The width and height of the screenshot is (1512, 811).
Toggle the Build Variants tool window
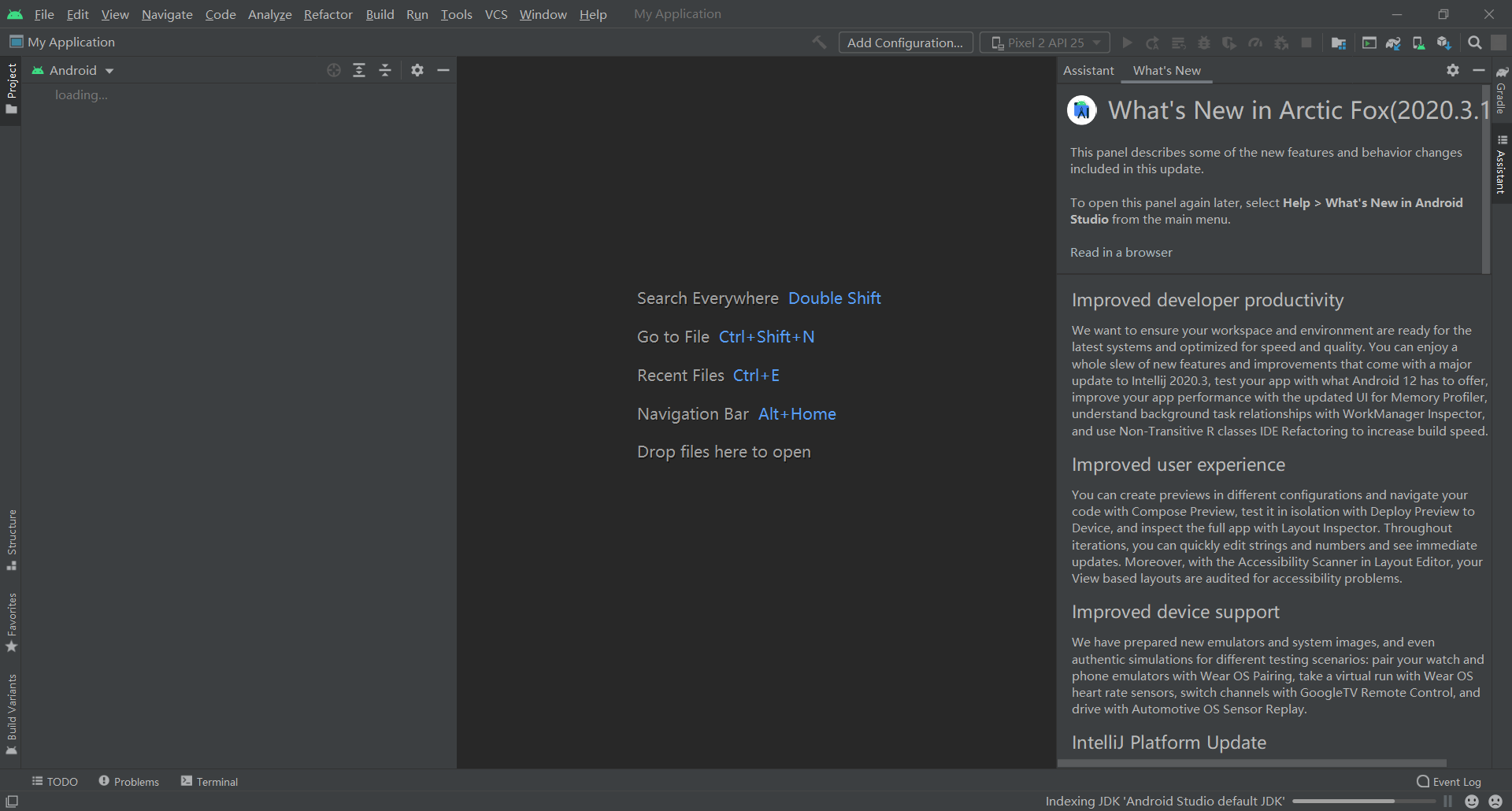[11, 714]
